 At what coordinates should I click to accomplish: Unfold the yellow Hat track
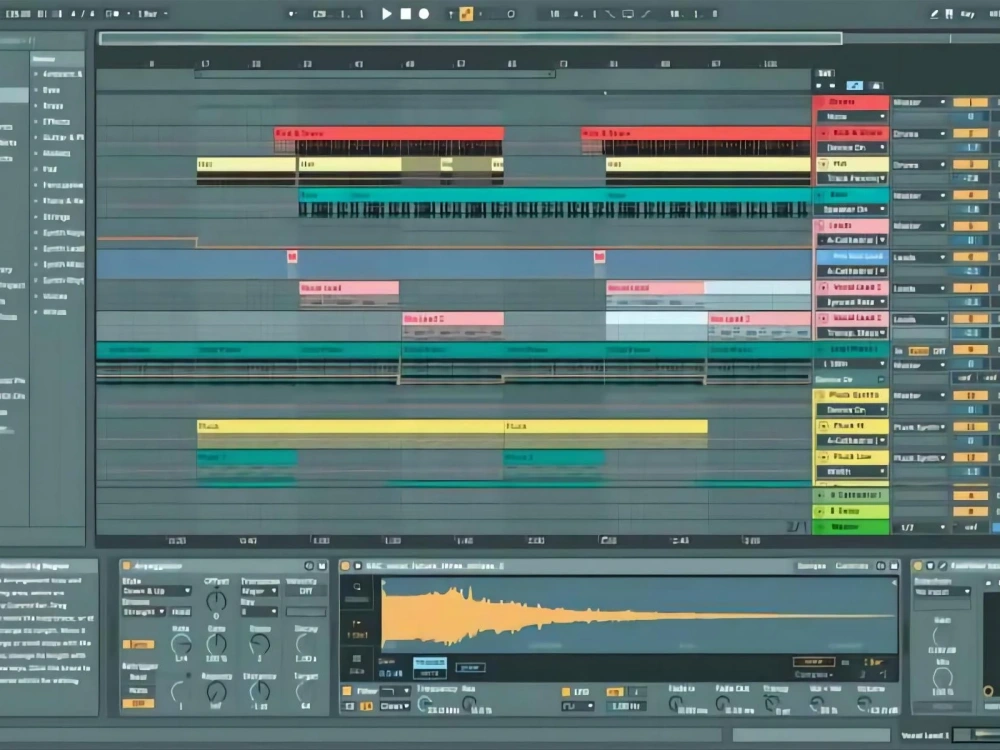(x=823, y=164)
